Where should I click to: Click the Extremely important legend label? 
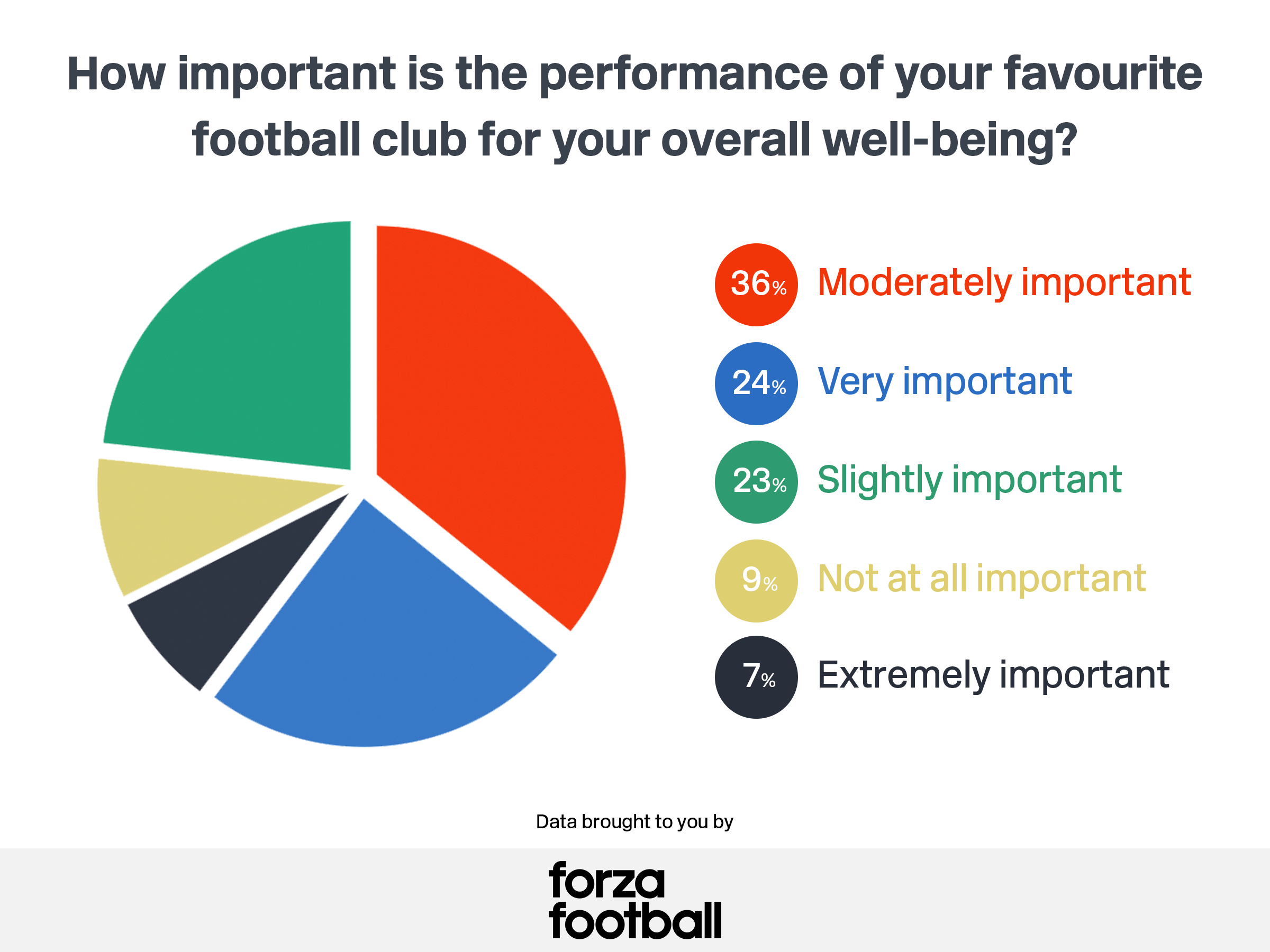[x=993, y=676]
